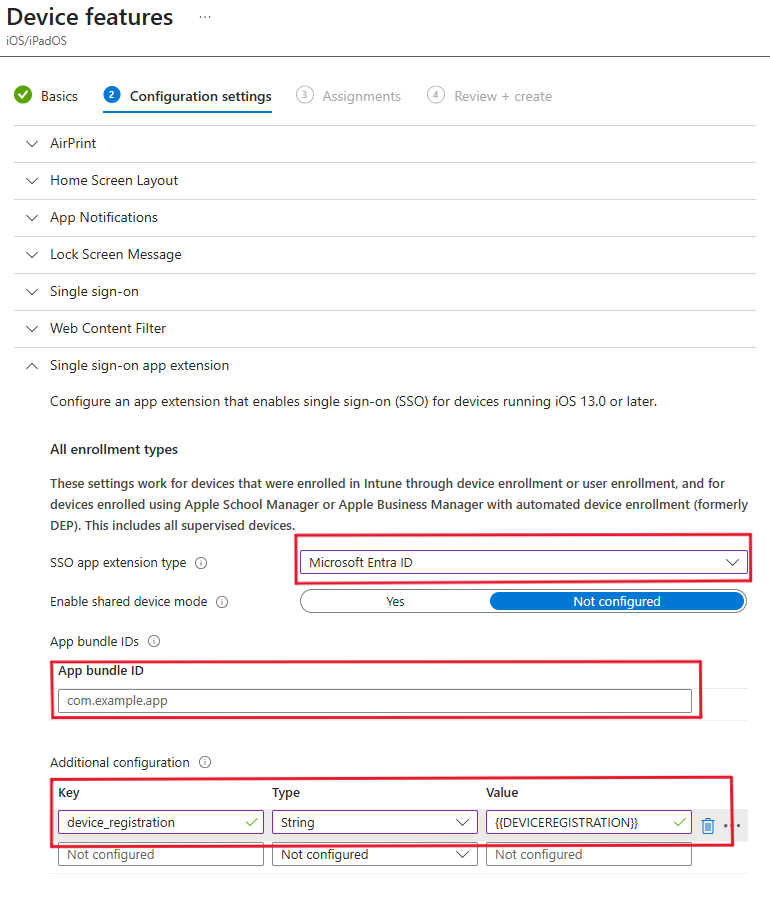The image size is (770, 923).
Task: Go to the Assignments tab
Action: click(360, 96)
